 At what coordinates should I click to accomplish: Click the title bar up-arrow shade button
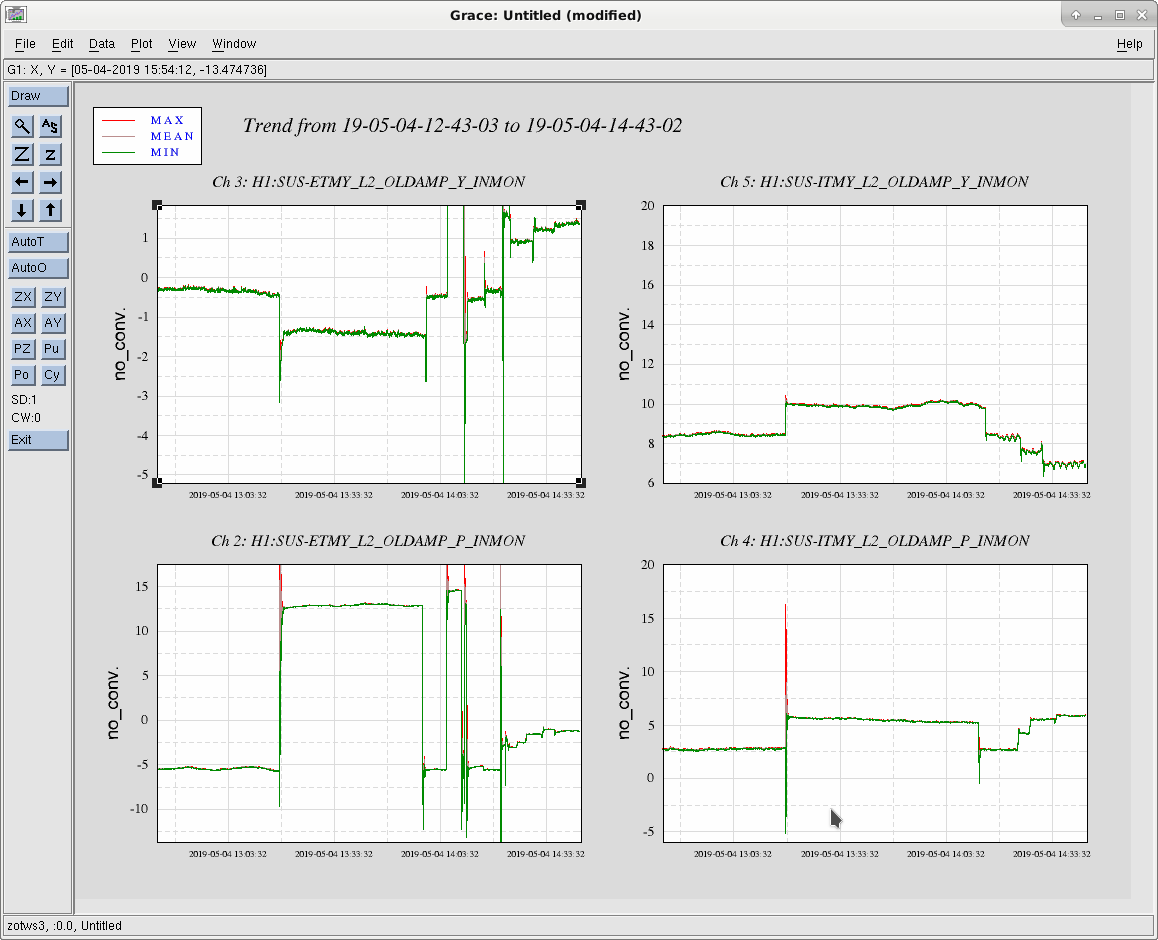(x=1076, y=15)
